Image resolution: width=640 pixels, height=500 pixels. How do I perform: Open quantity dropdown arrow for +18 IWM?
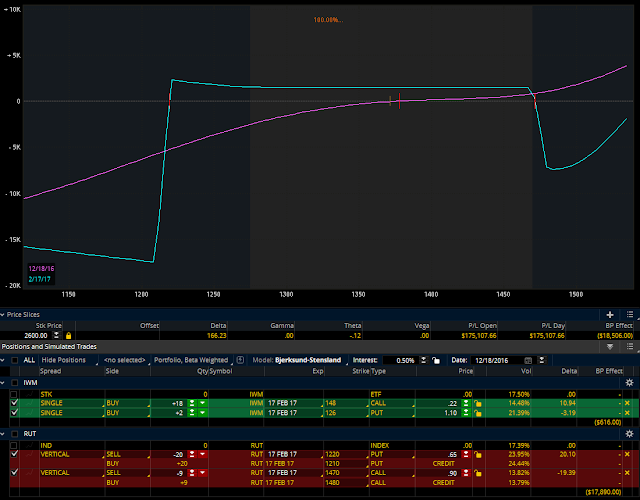(202, 403)
